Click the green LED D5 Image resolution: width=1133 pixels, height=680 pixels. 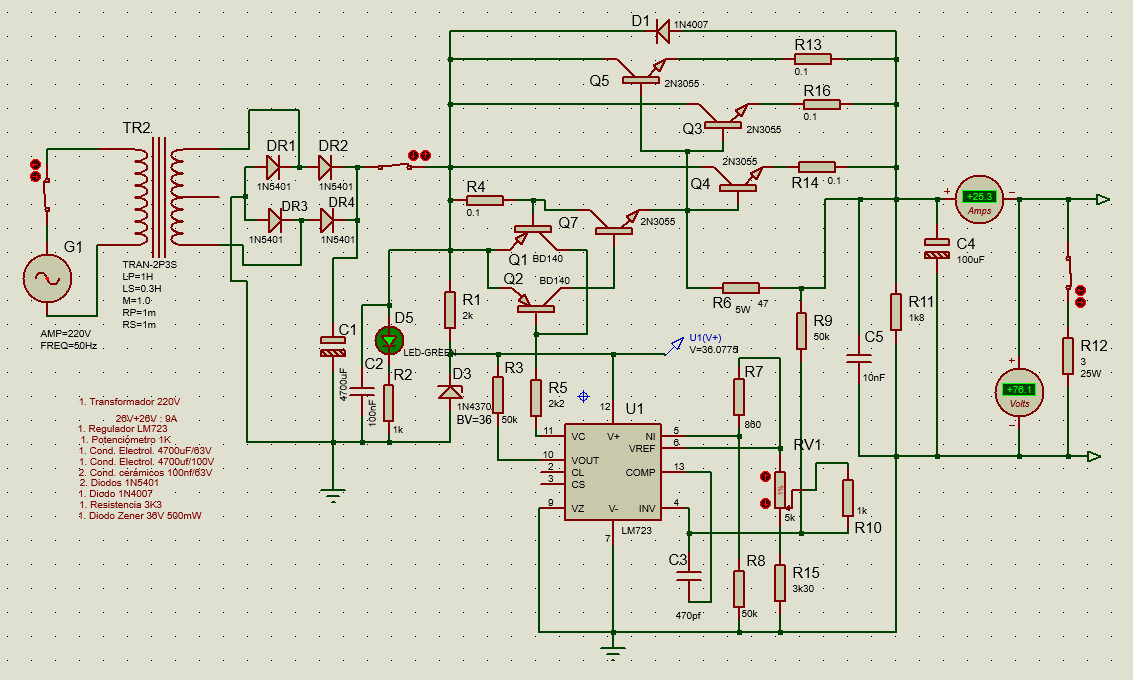[x=389, y=340]
